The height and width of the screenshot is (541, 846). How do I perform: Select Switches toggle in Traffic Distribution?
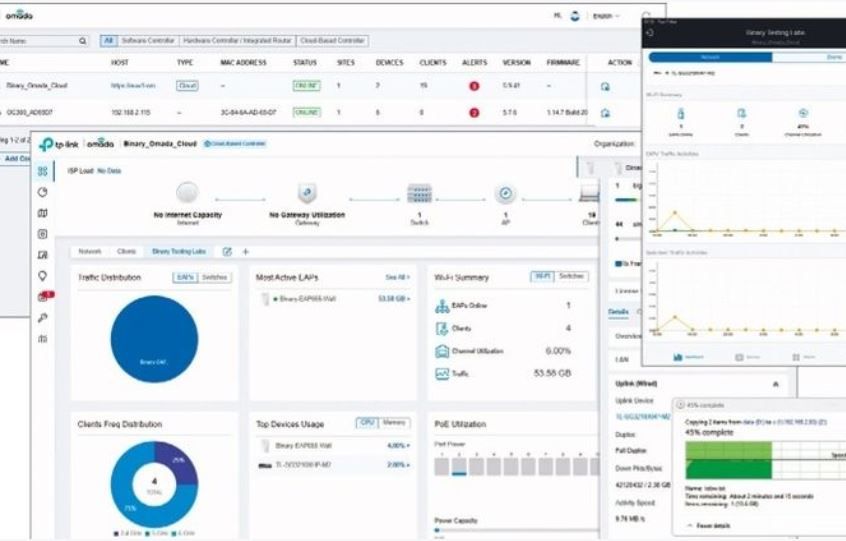coord(214,277)
